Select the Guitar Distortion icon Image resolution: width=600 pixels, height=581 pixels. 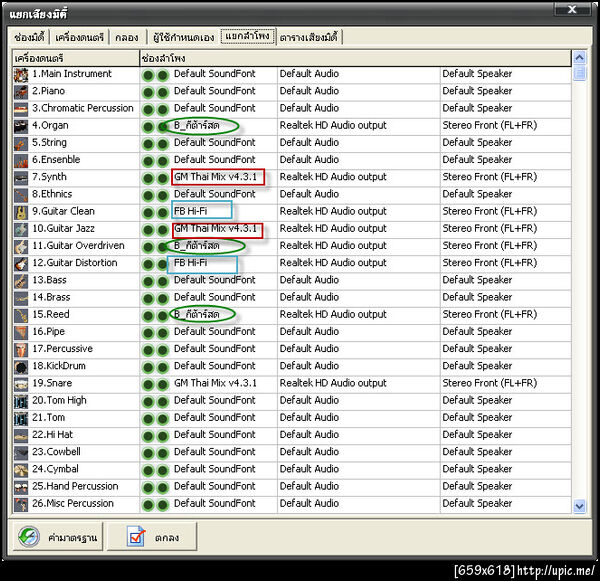pos(21,264)
